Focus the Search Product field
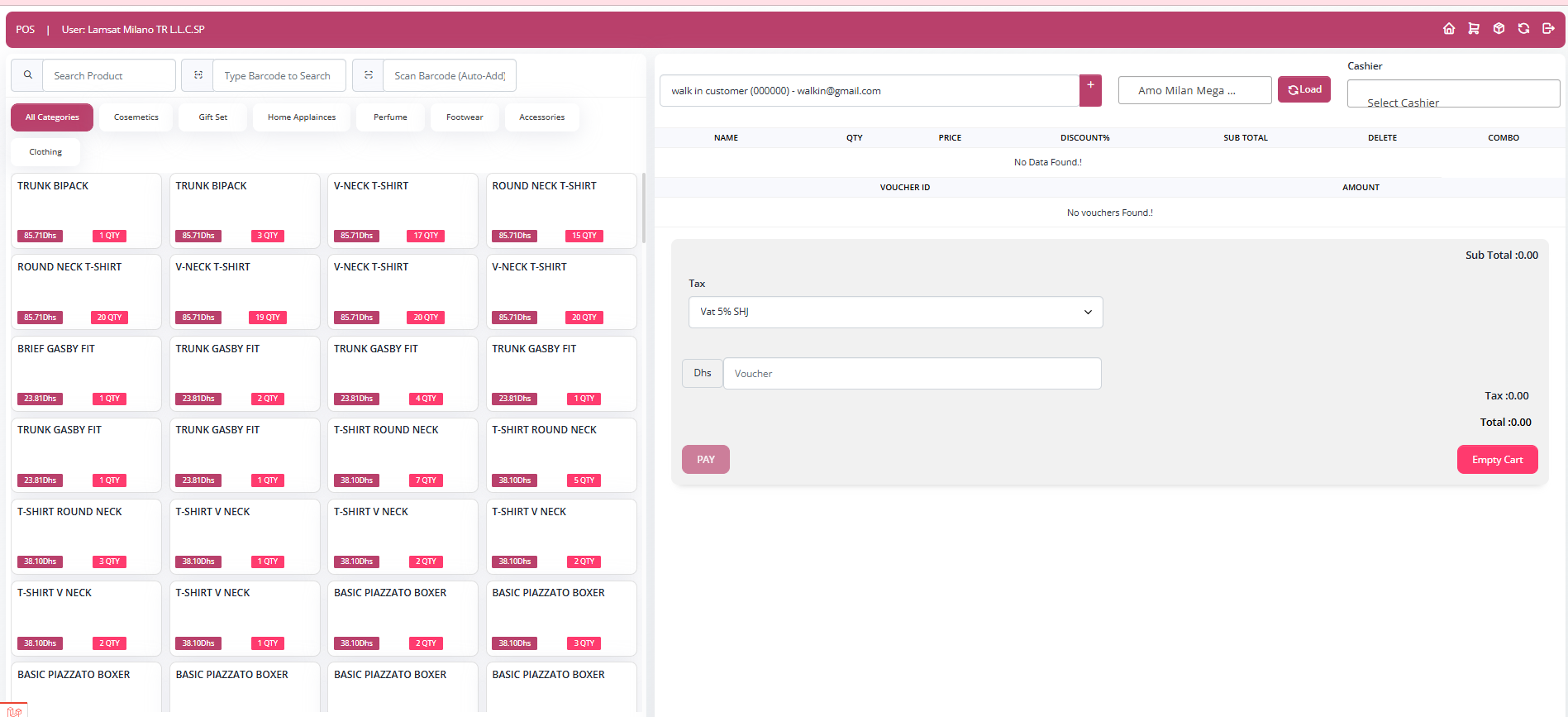 coord(109,75)
